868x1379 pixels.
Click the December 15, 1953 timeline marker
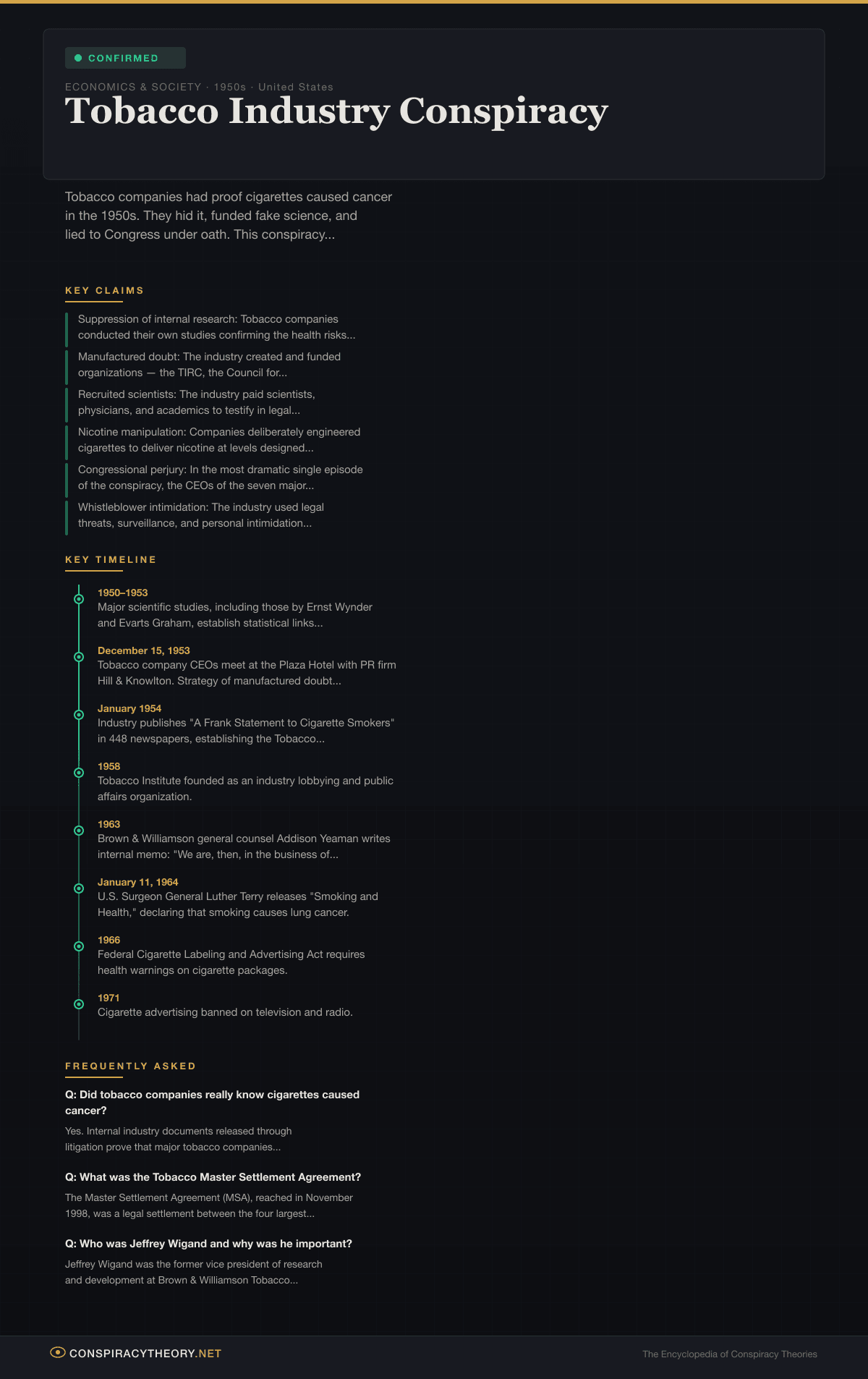tap(79, 657)
